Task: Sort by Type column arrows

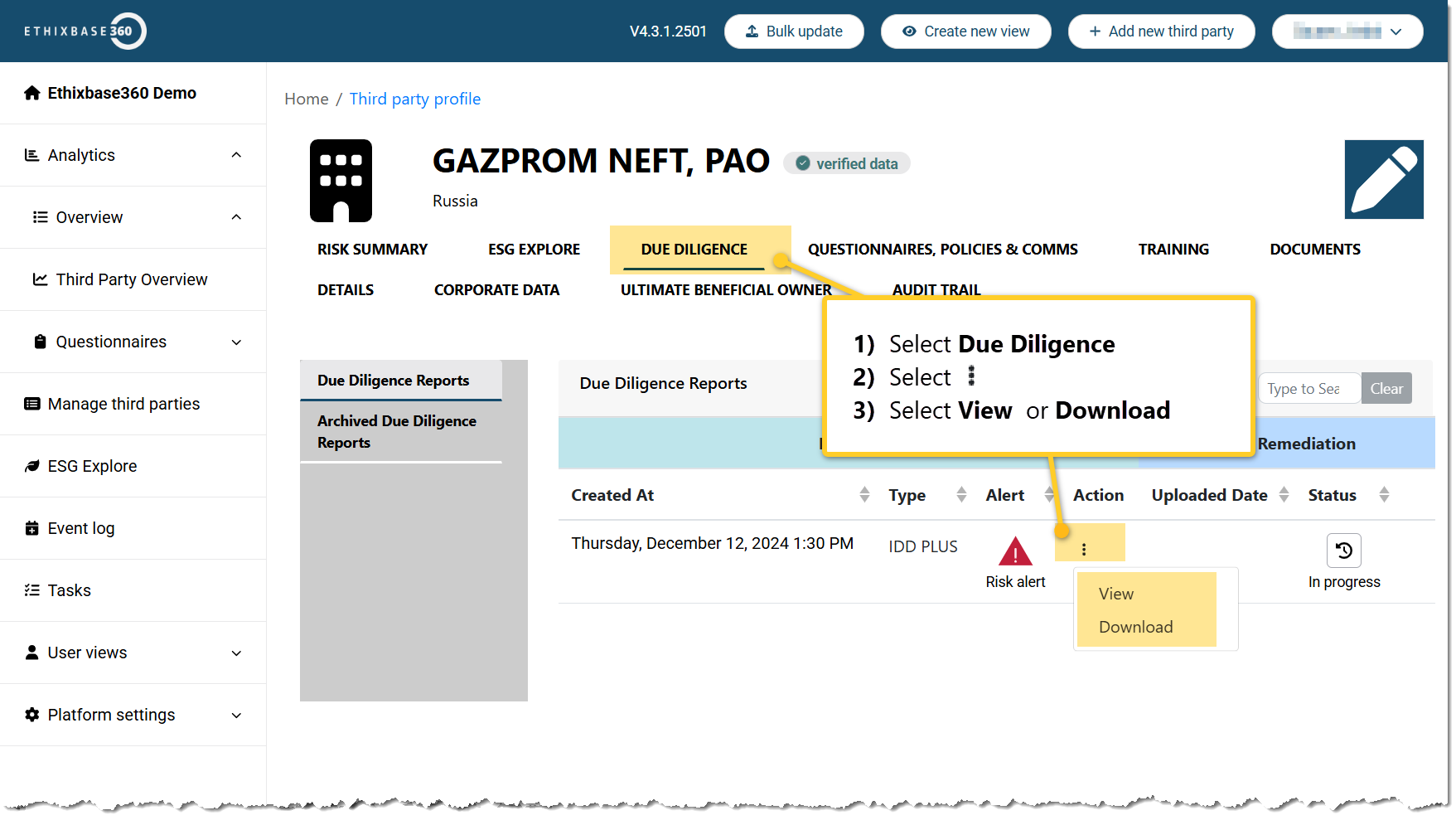Action: (961, 495)
